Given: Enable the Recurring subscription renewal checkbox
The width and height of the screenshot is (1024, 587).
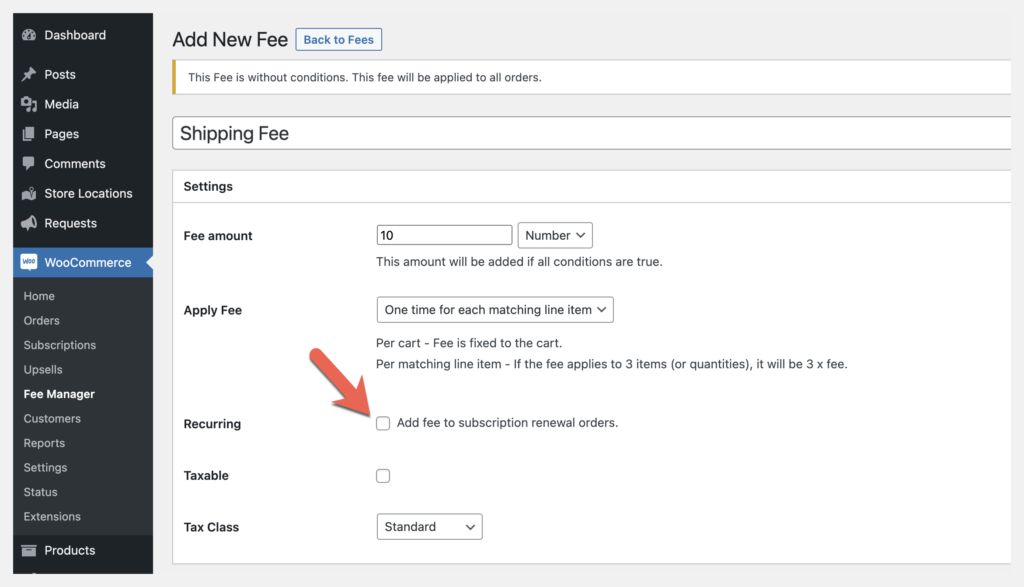Looking at the screenshot, I should tap(383, 423).
